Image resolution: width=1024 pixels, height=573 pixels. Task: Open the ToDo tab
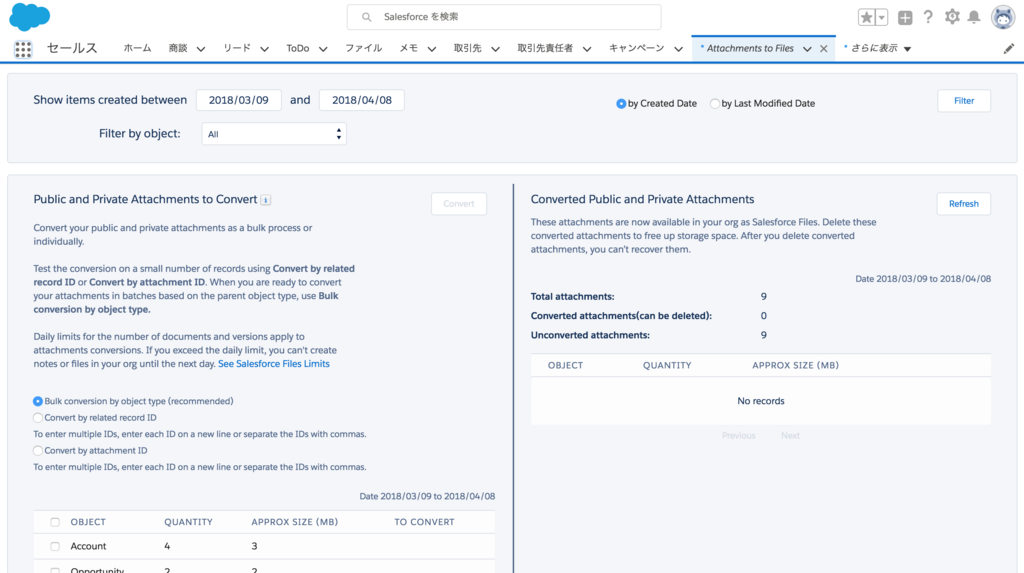point(298,48)
